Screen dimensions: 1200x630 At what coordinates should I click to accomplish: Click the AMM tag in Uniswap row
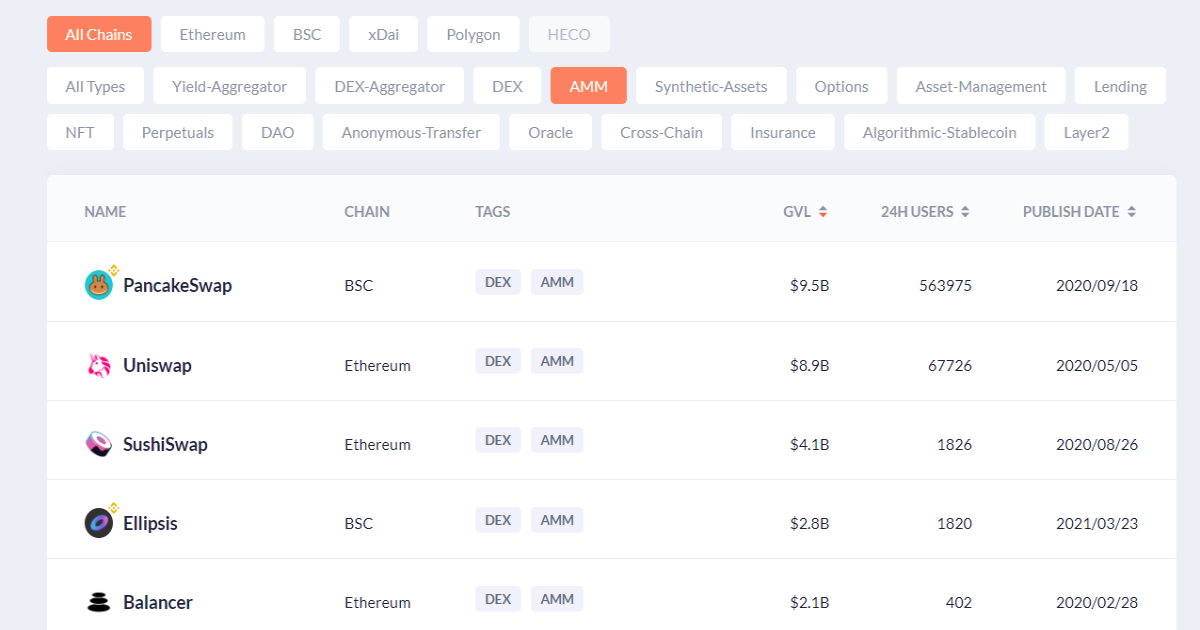click(x=557, y=361)
